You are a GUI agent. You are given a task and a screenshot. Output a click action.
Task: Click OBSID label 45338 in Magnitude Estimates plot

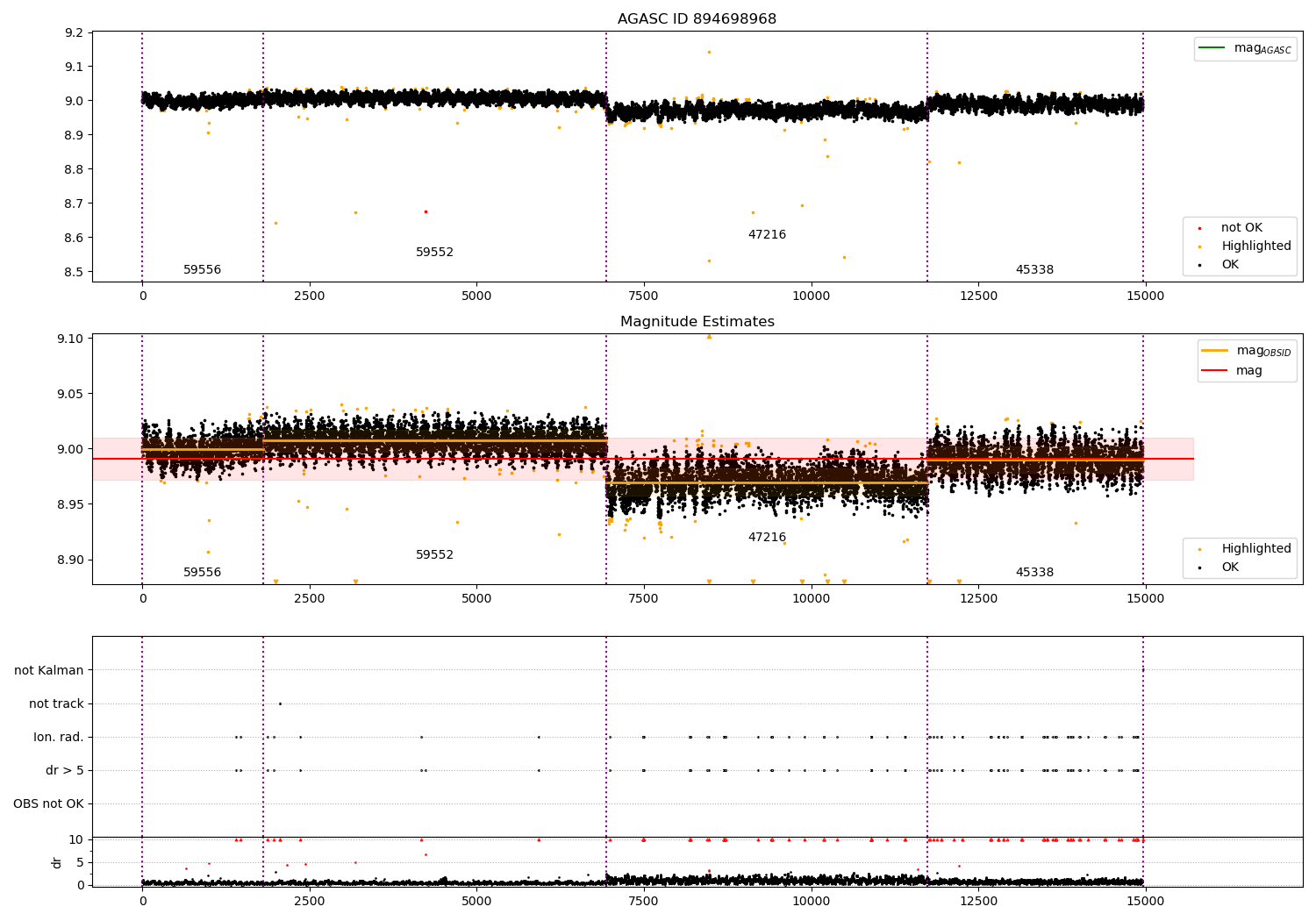coord(1034,572)
